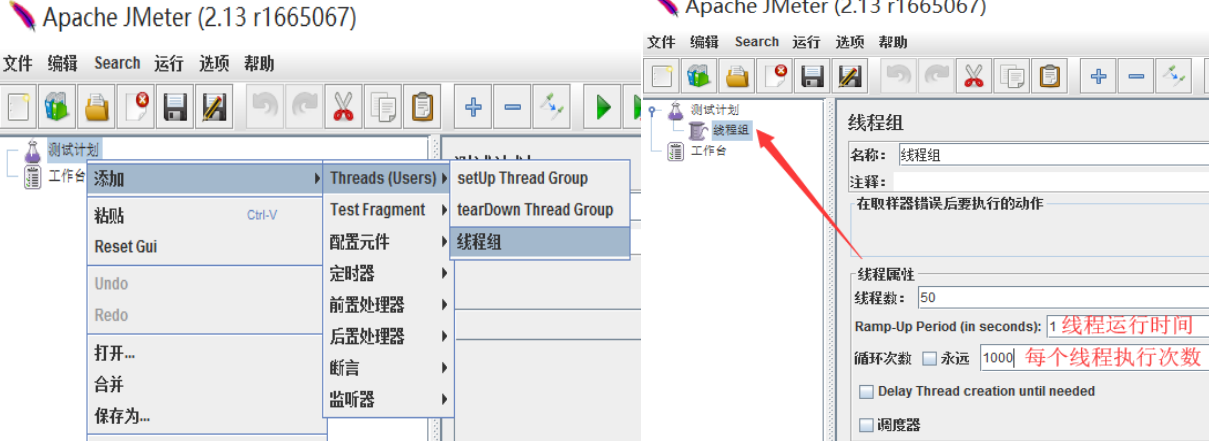This screenshot has height=441, width=1209.
Task: Click grayed Redo arrow in right toolbar
Action: pyautogui.click(x=936, y=76)
